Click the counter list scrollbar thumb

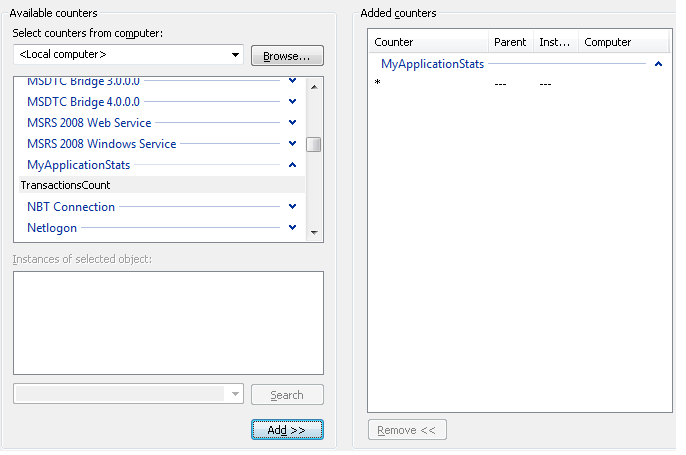(x=314, y=144)
